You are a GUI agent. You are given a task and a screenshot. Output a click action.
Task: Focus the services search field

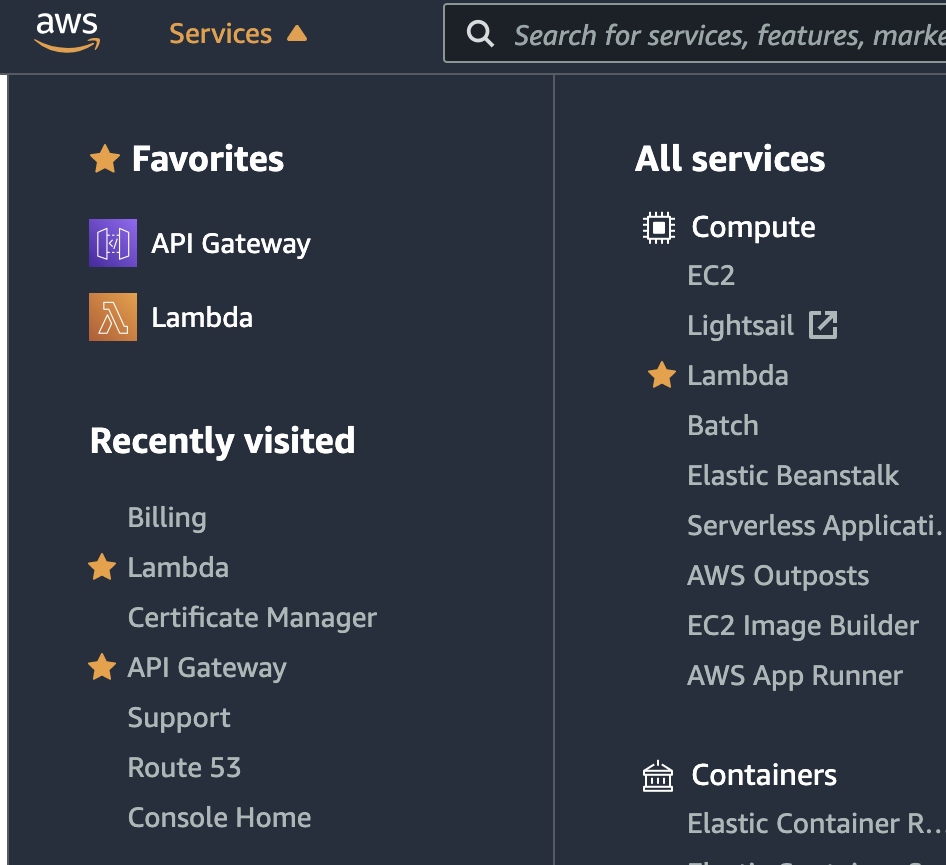tap(695, 34)
